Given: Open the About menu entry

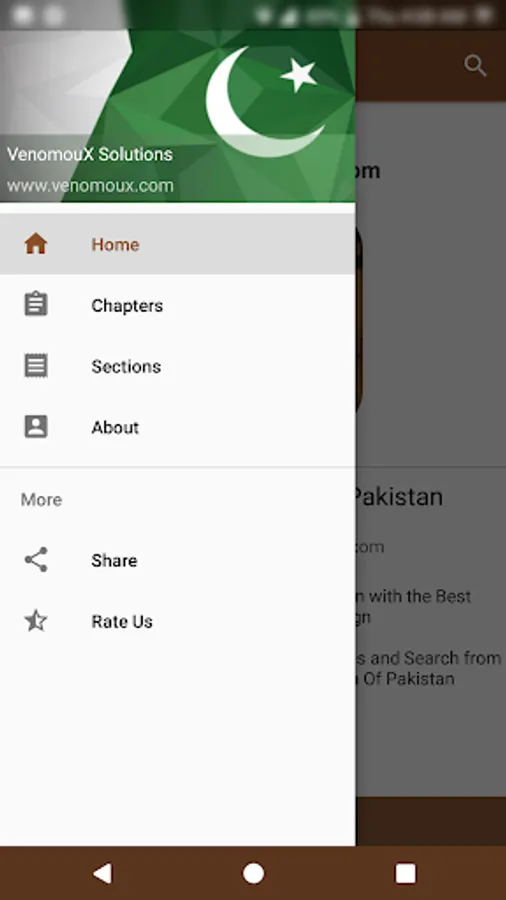Looking at the screenshot, I should (x=178, y=426).
